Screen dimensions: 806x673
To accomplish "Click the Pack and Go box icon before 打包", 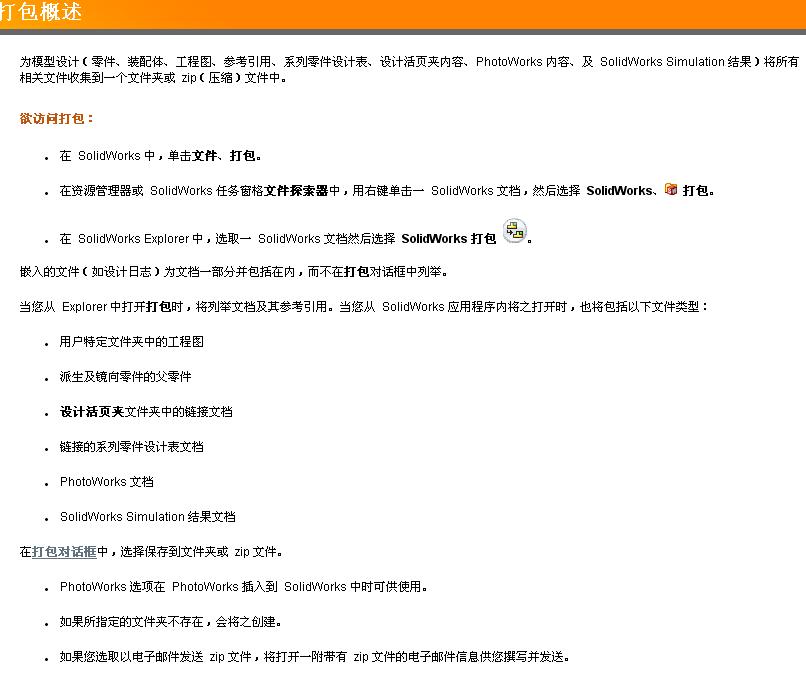I will pos(671,189).
